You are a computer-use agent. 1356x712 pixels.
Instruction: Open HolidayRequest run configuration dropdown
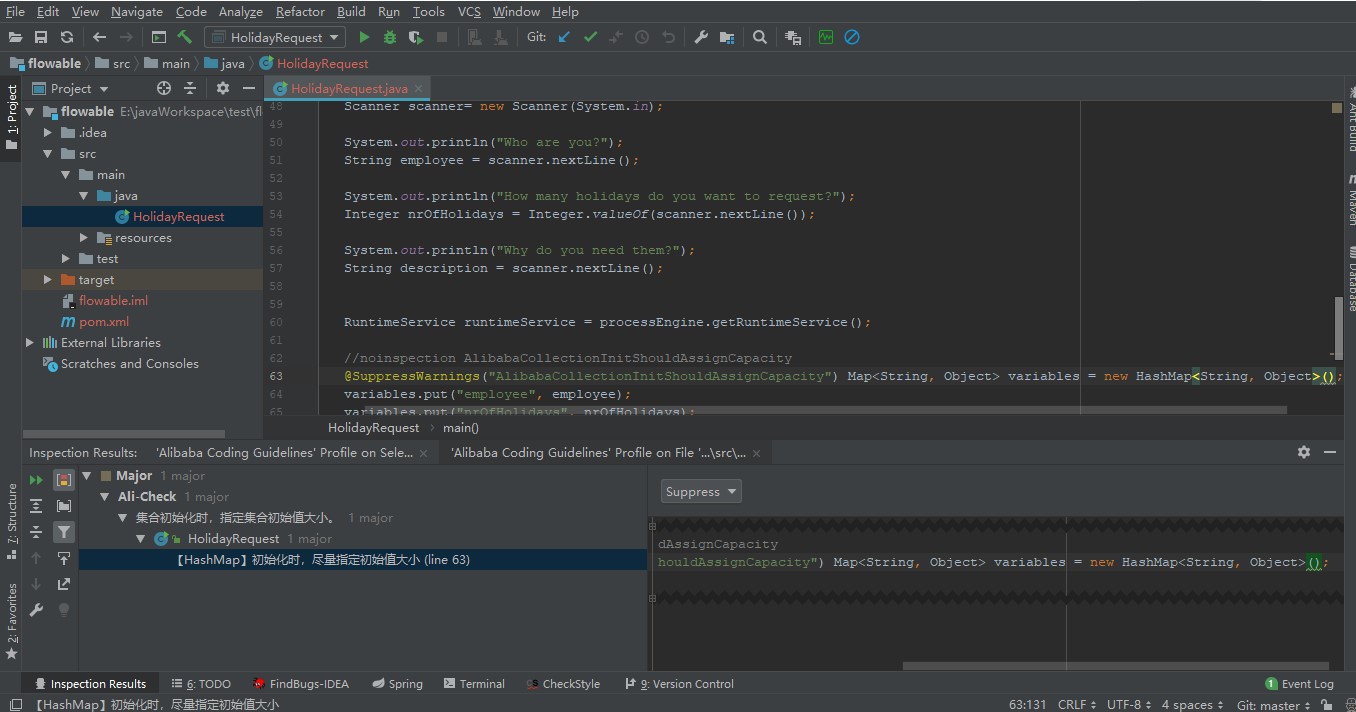pyautogui.click(x=276, y=37)
